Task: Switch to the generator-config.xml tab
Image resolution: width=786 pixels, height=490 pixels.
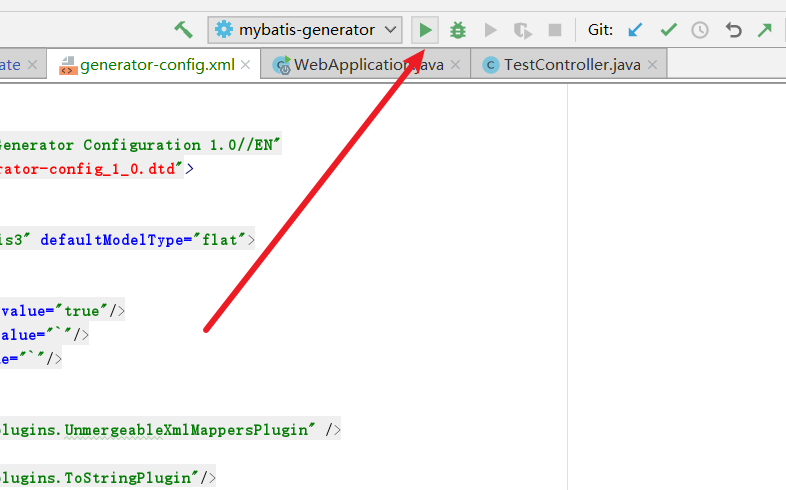Action: tap(156, 65)
